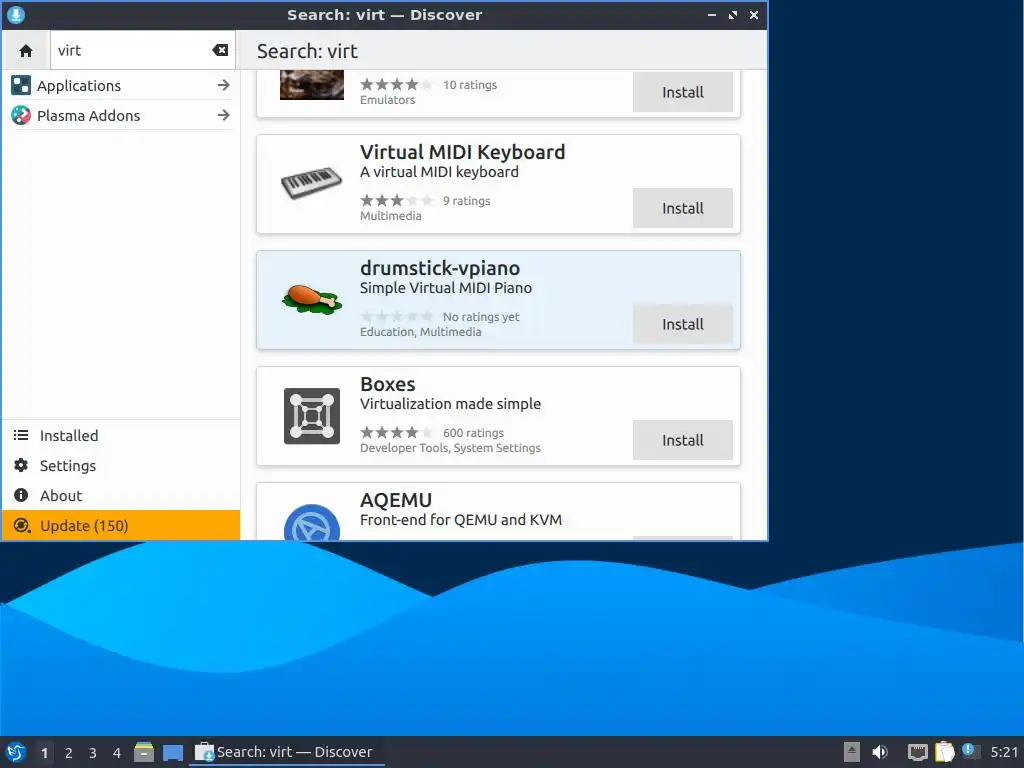Install the Emulators app at top
1024x768 pixels.
(682, 92)
